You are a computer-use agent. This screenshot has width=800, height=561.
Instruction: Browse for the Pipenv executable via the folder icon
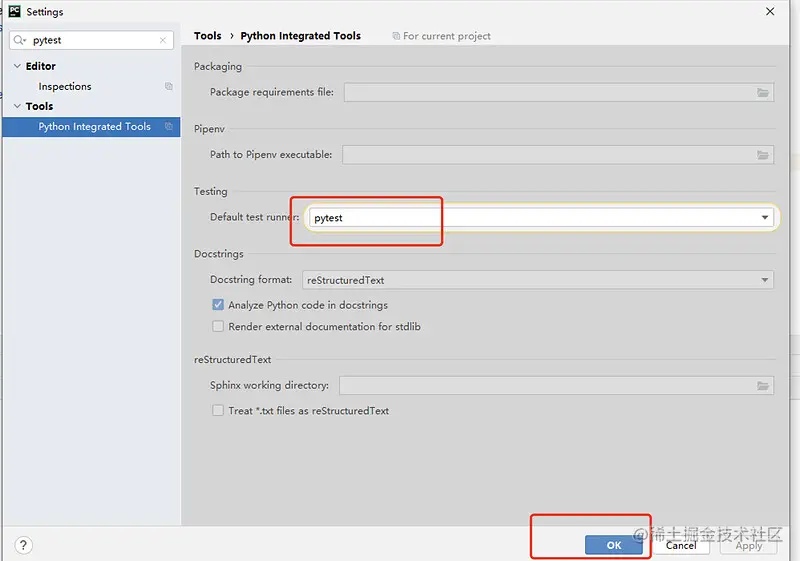(x=763, y=155)
